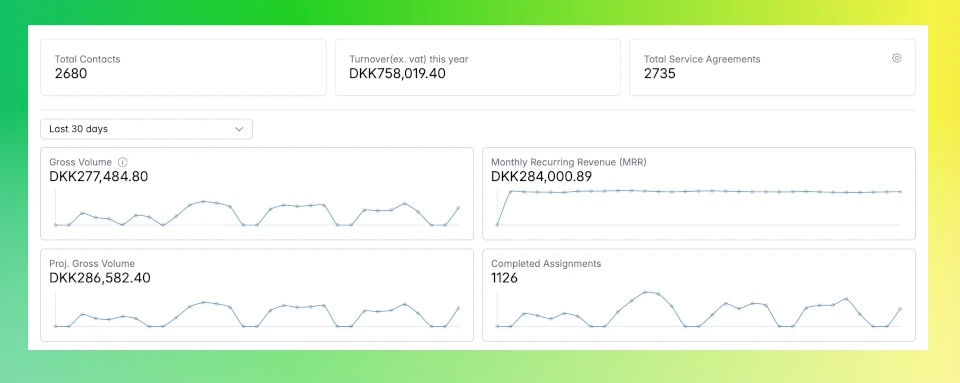This screenshot has height=383, width=960.
Task: Click the DKK284,000.89 MRR amount
Action: point(542,177)
